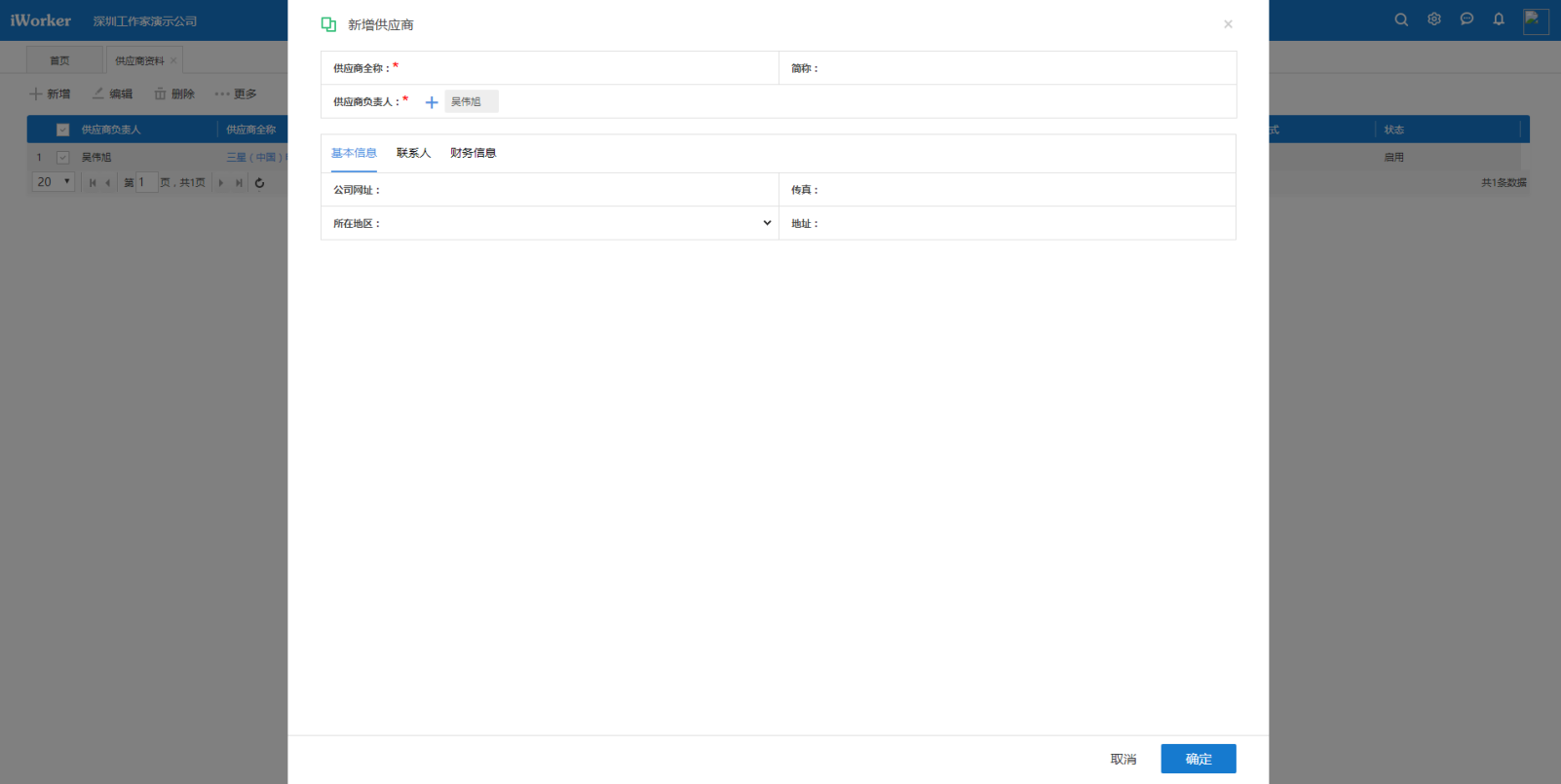This screenshot has width=1561, height=784.
Task: Click the refresh table icon
Action: [259, 182]
